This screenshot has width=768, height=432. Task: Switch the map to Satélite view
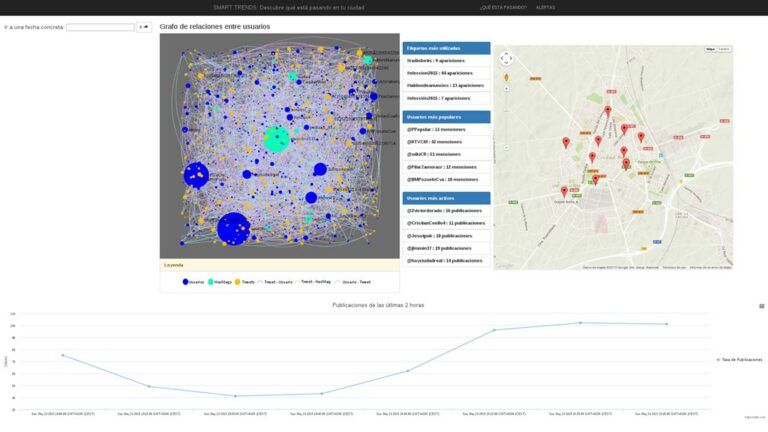(x=724, y=49)
